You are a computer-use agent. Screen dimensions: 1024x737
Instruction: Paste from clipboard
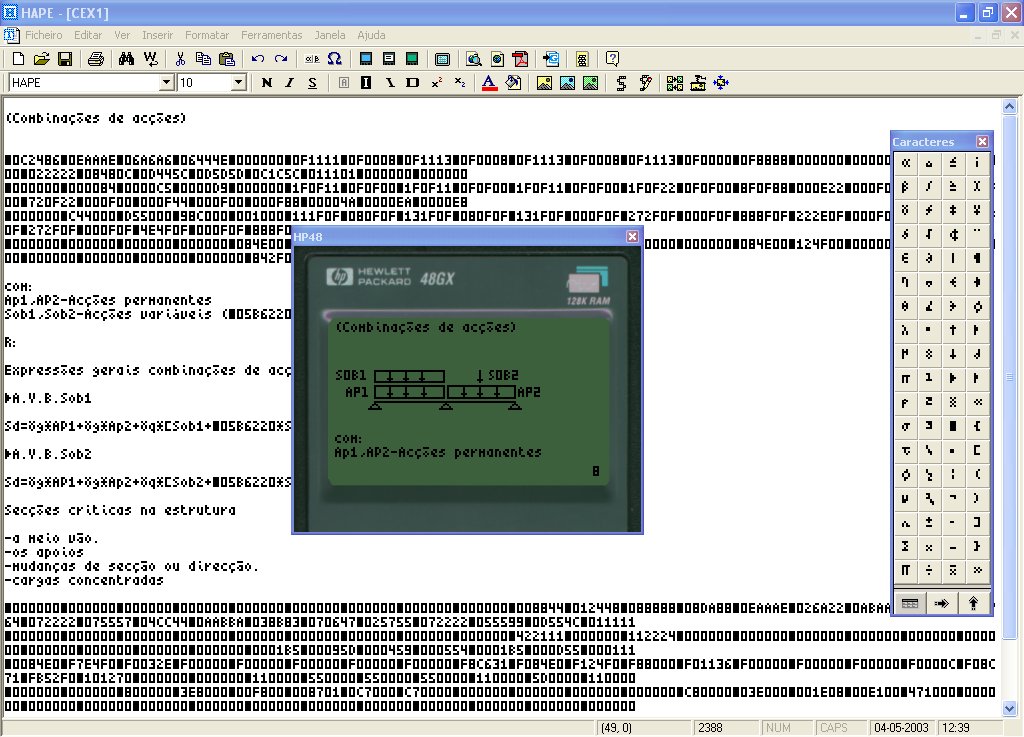pyautogui.click(x=227, y=59)
